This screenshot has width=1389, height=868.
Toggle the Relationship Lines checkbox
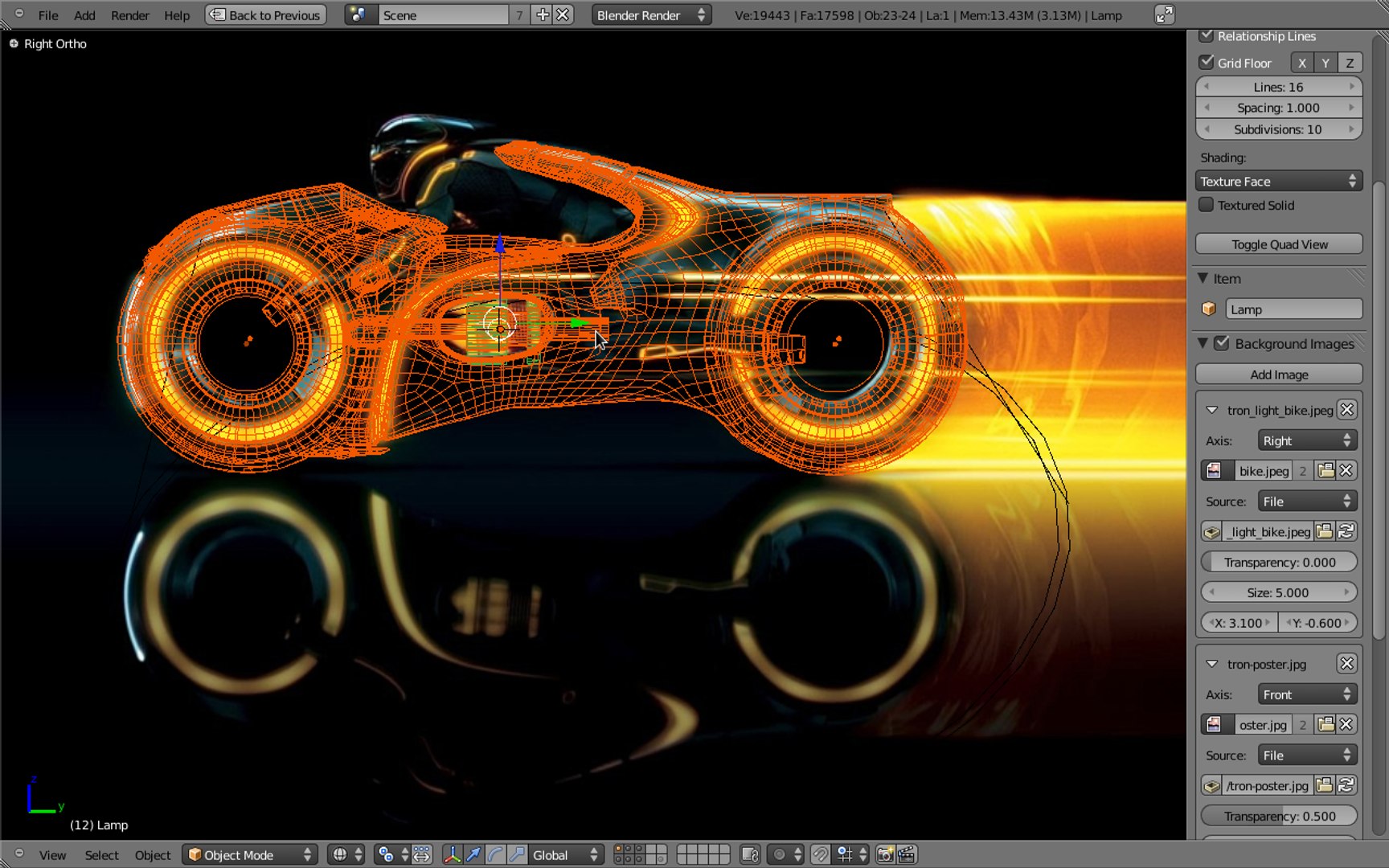1206,35
